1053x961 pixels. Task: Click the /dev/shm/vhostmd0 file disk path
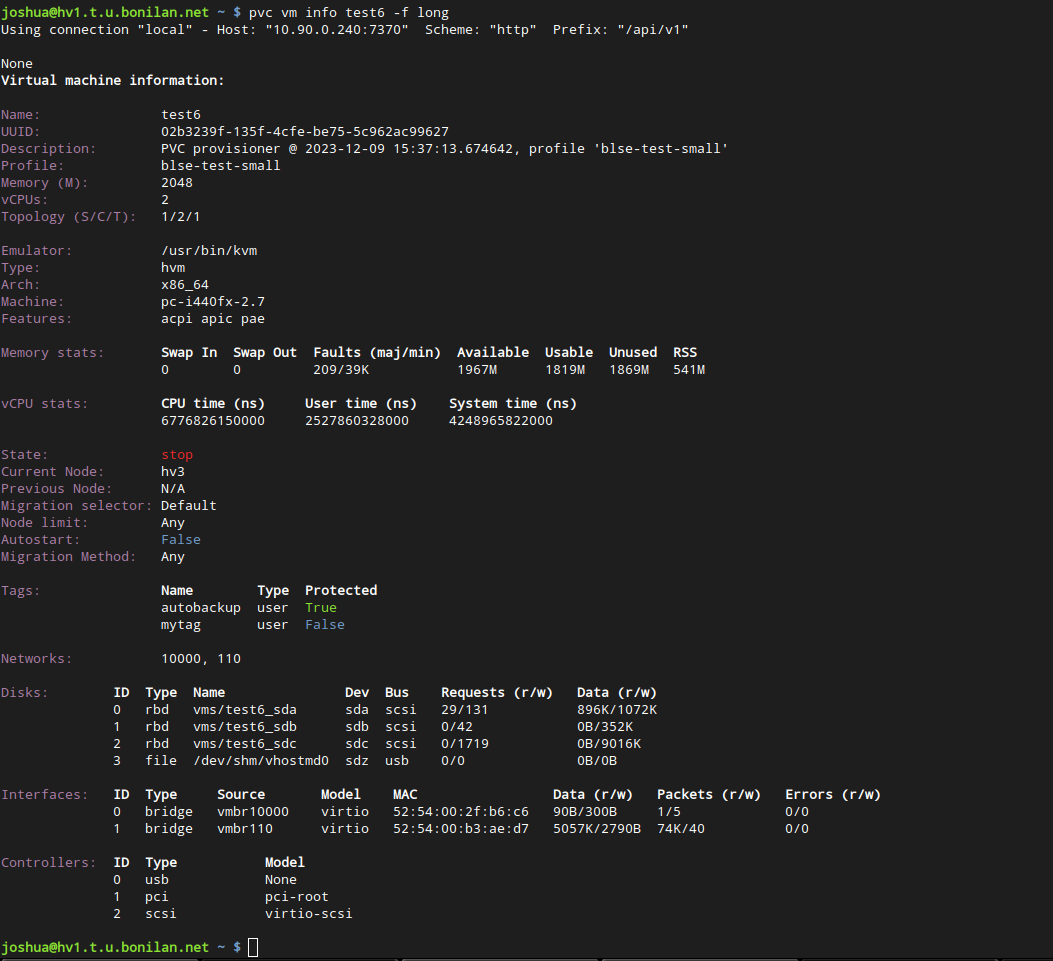coord(260,760)
